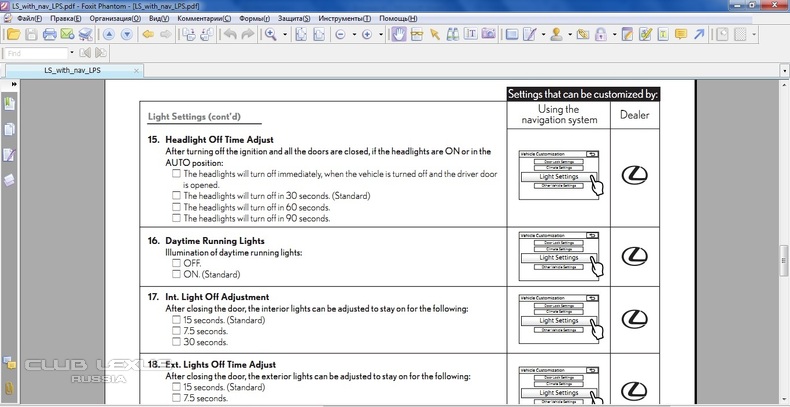Viewport: 790px width, 407px height.
Task: Select the LS_with_nav_LPS document tab
Action: tap(73, 71)
